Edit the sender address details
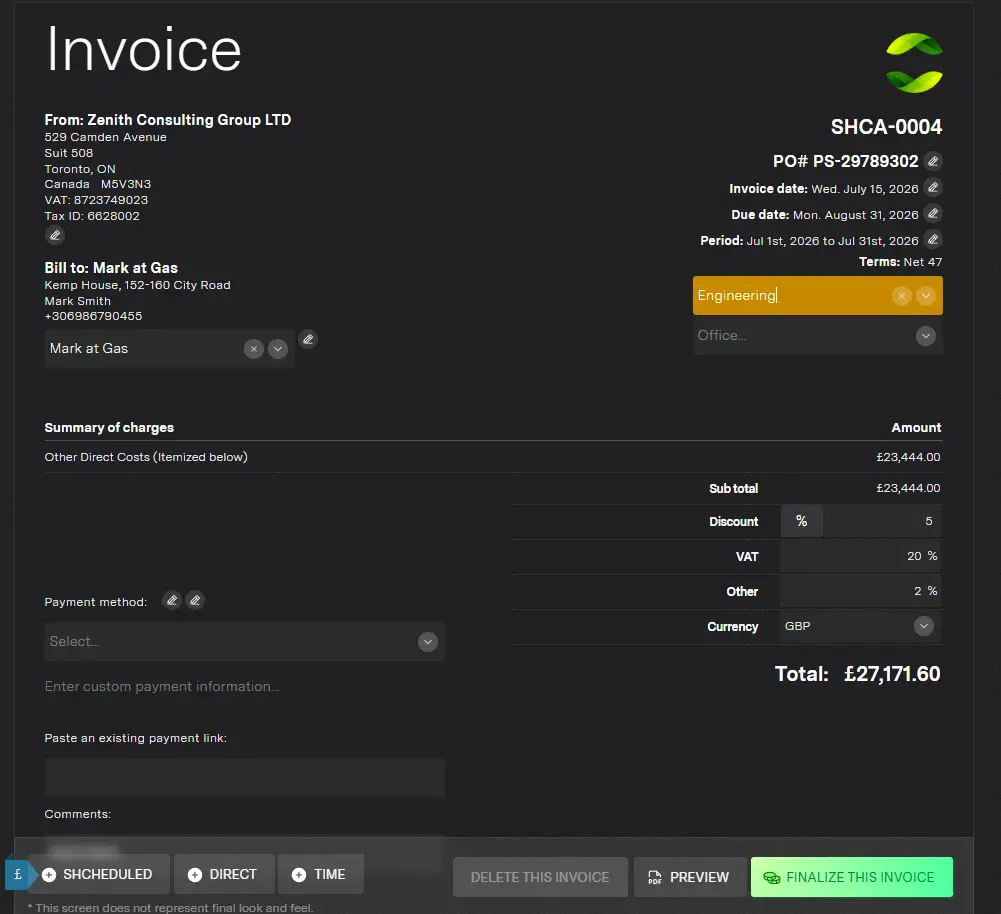The height and width of the screenshot is (914, 1001). tap(55, 235)
